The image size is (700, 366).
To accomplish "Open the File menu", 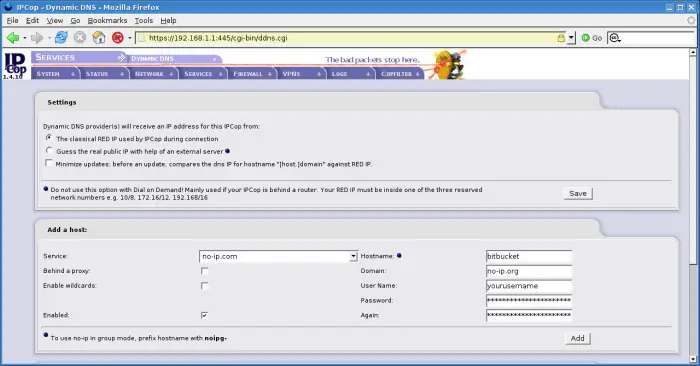I will point(12,21).
